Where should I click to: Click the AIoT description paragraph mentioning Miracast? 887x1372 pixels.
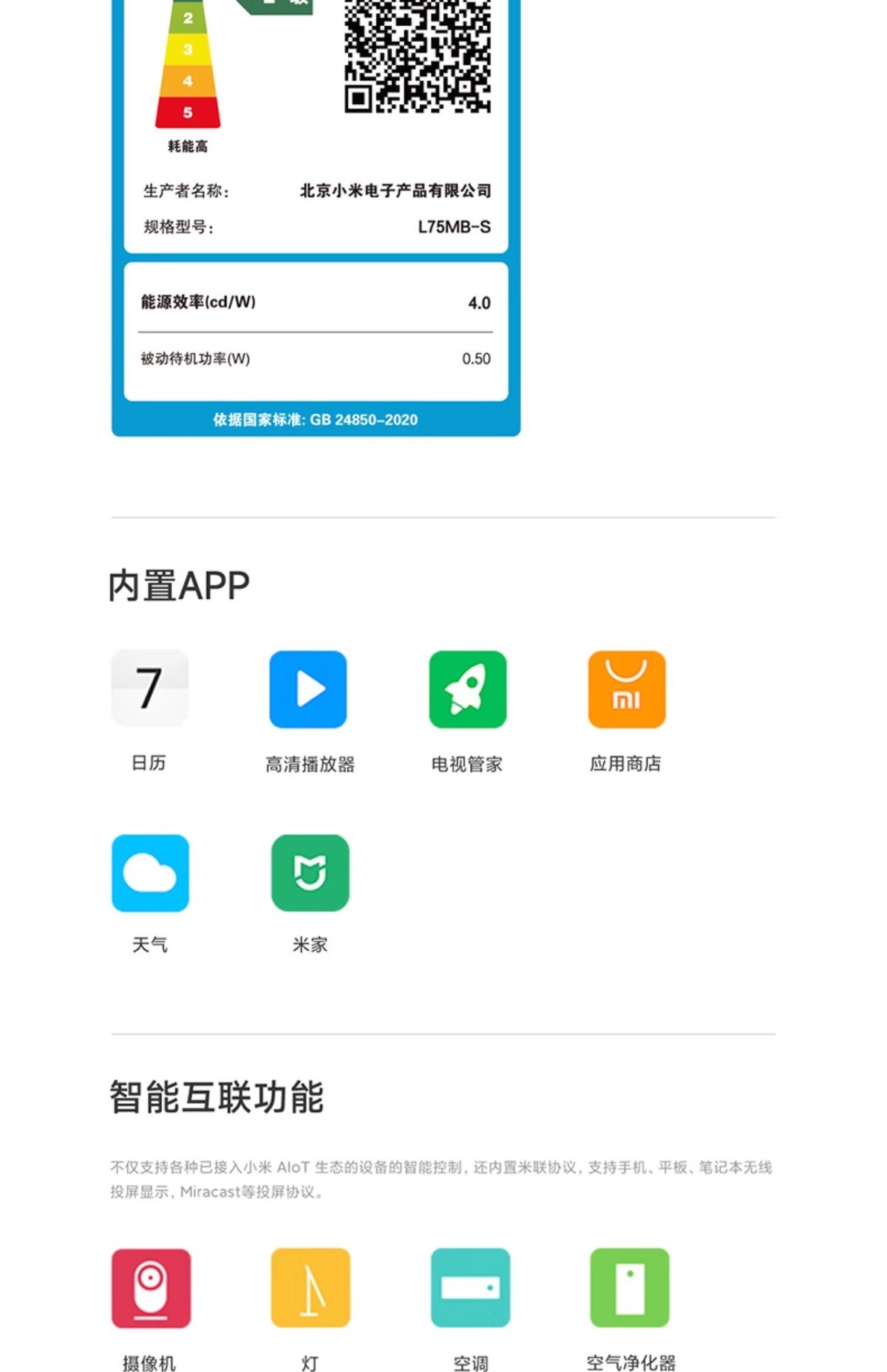441,1179
